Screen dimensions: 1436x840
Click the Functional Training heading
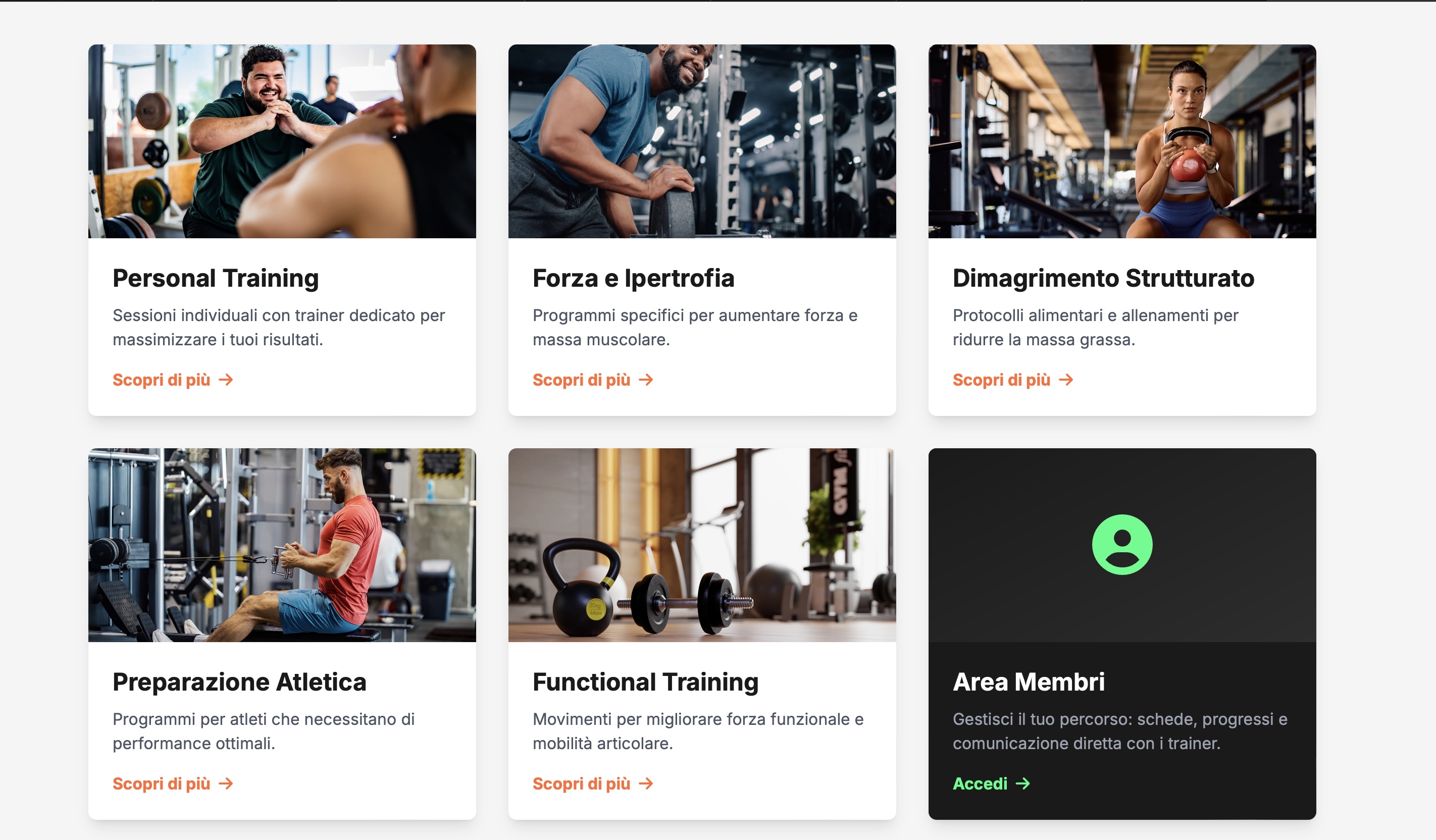pyautogui.click(x=645, y=681)
